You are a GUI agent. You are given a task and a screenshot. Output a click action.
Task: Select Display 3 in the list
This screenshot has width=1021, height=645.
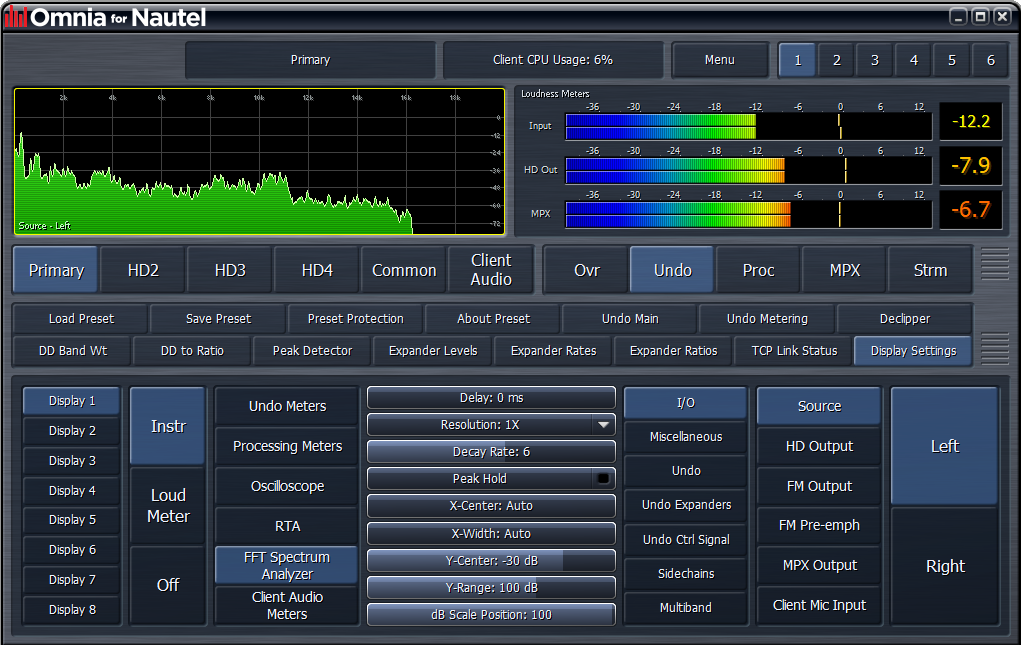click(72, 461)
